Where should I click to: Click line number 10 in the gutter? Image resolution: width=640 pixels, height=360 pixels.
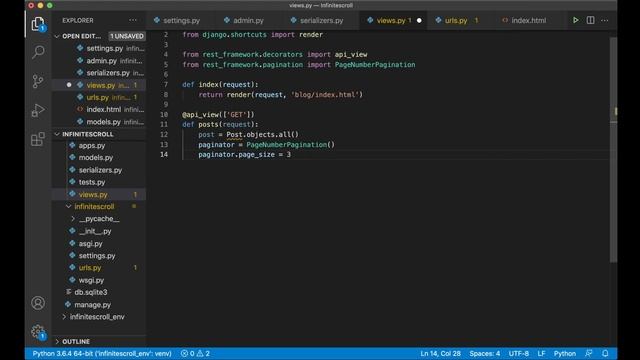(164, 115)
